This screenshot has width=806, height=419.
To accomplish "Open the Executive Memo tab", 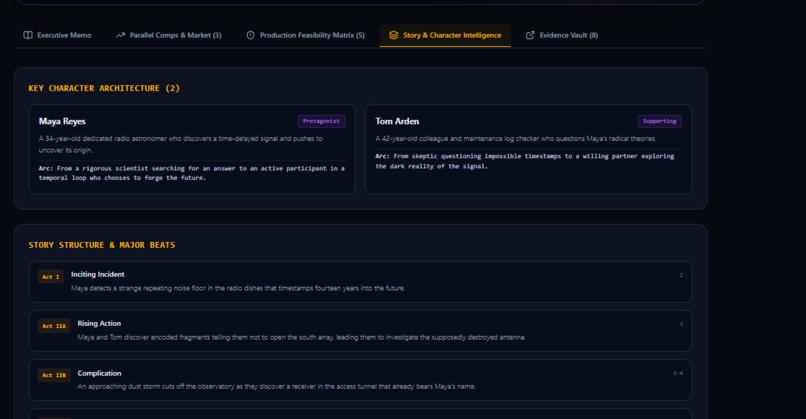I will pos(57,35).
